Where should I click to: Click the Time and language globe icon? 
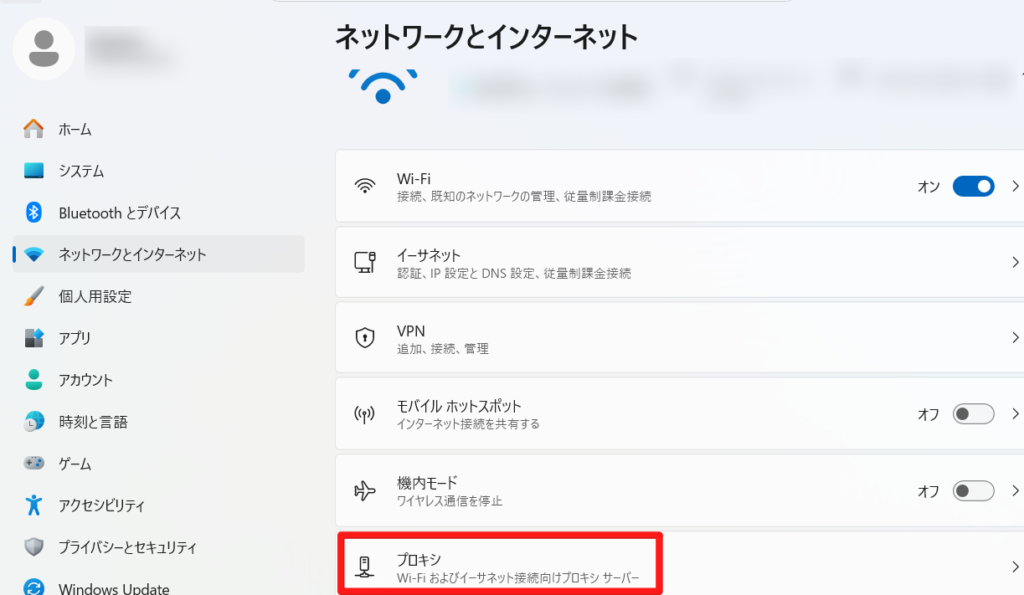click(33, 421)
